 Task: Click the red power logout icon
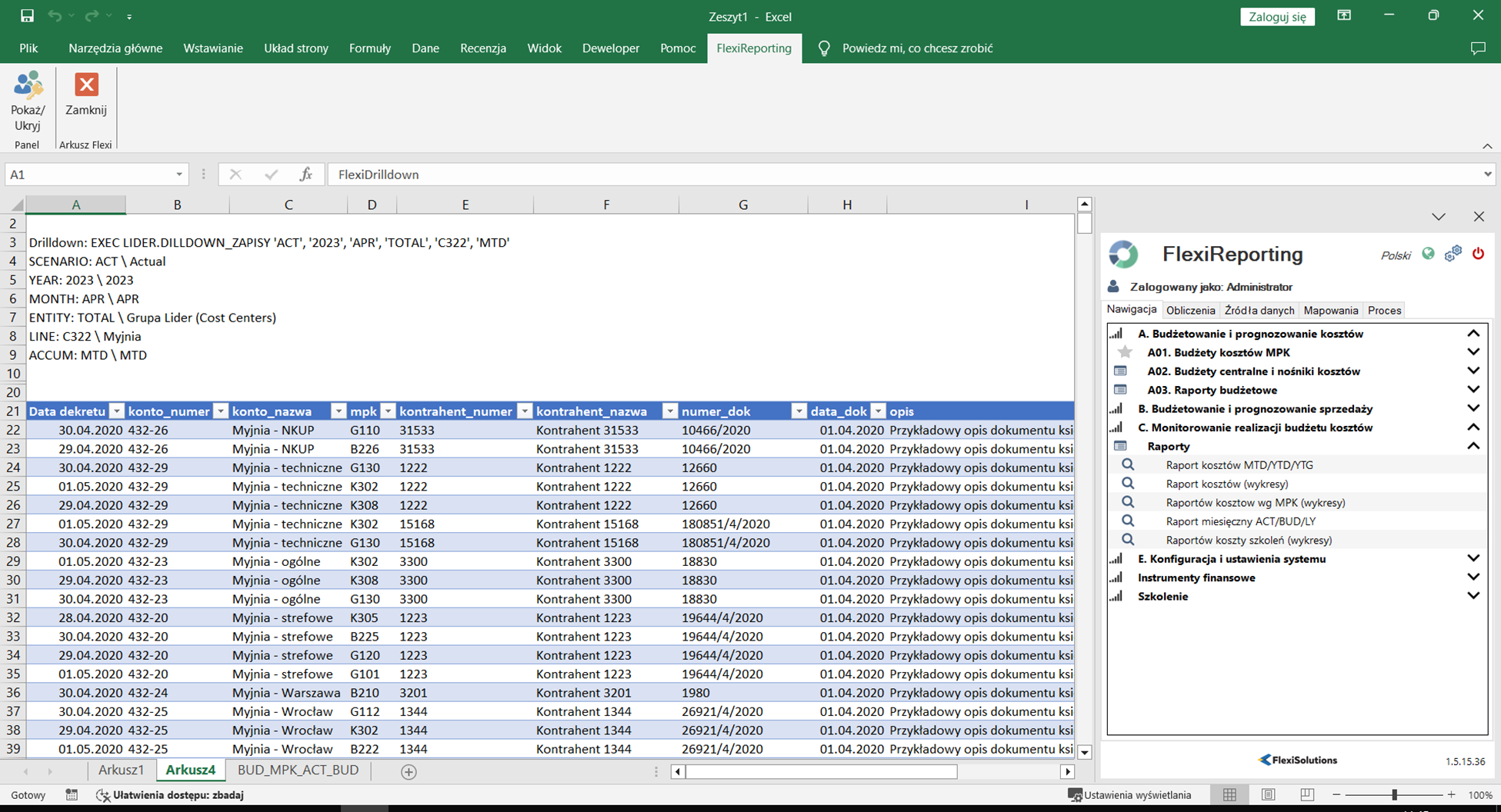pos(1478,254)
